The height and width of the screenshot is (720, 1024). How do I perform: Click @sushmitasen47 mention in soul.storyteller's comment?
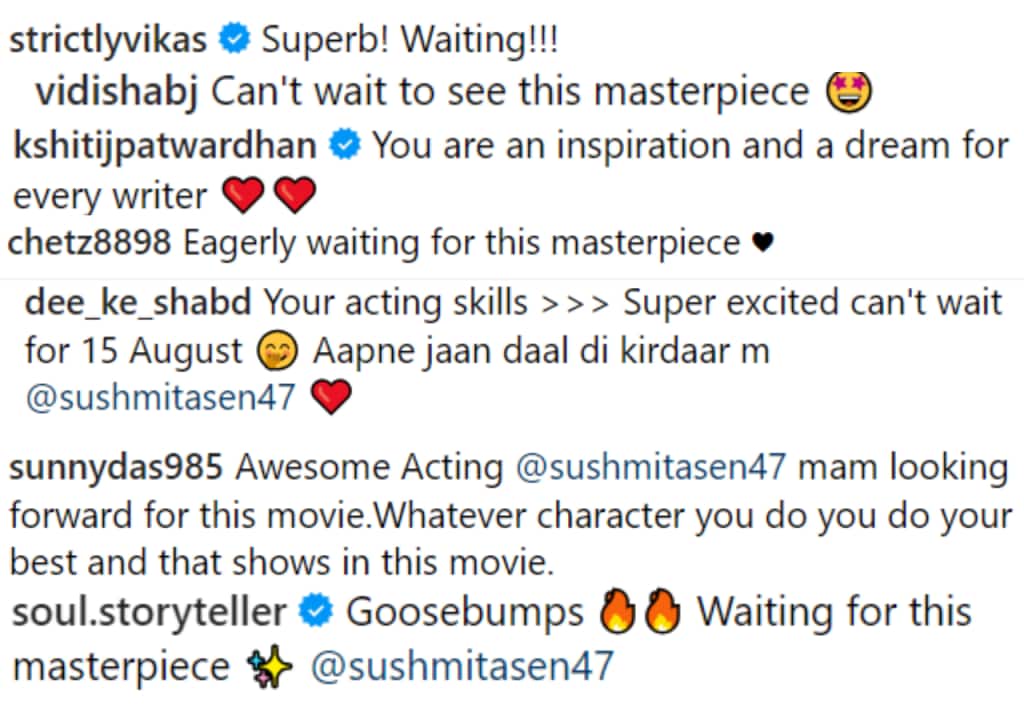(462, 666)
